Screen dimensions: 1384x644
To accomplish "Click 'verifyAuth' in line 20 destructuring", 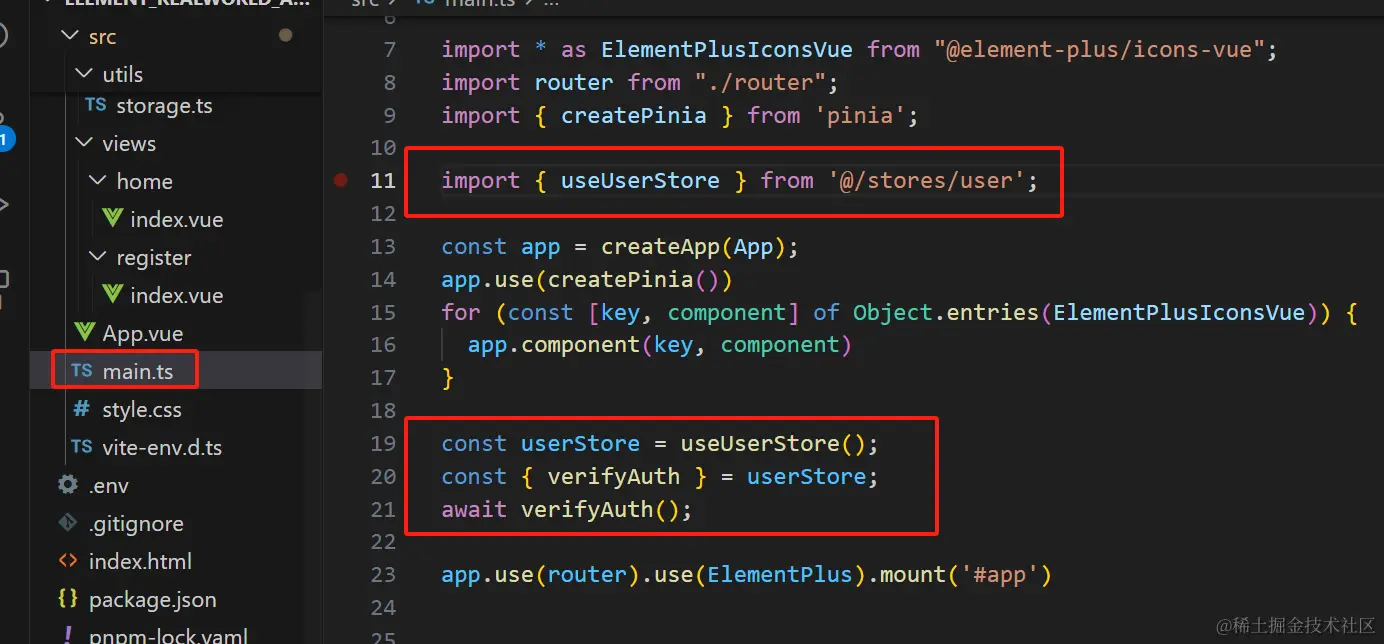I will tap(614, 476).
